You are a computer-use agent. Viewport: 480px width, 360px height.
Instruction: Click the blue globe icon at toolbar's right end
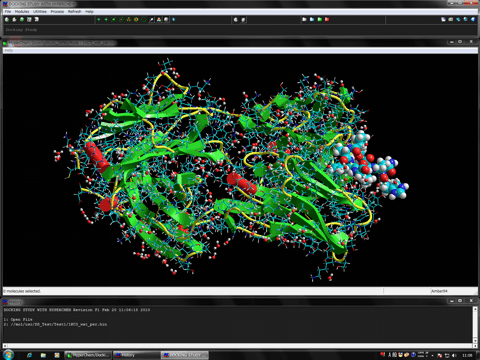coord(473,19)
